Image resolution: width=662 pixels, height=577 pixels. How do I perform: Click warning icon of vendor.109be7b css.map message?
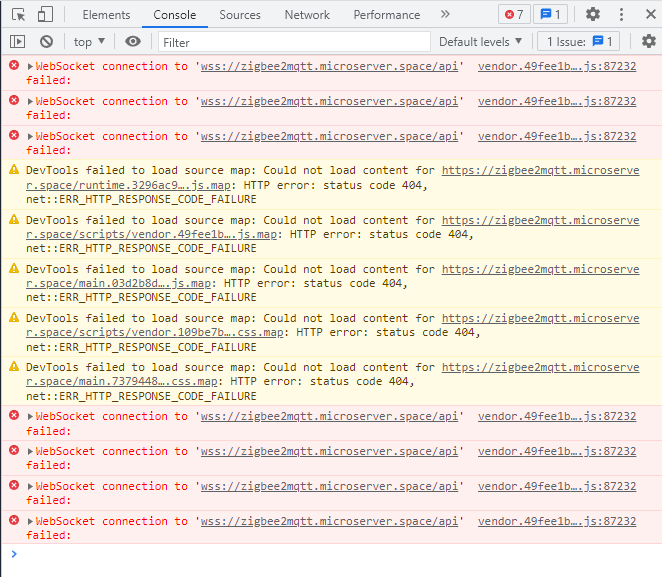point(14,317)
